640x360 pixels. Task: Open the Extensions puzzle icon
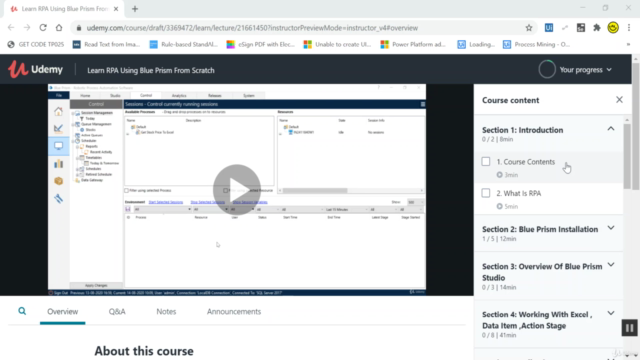(x=597, y=28)
